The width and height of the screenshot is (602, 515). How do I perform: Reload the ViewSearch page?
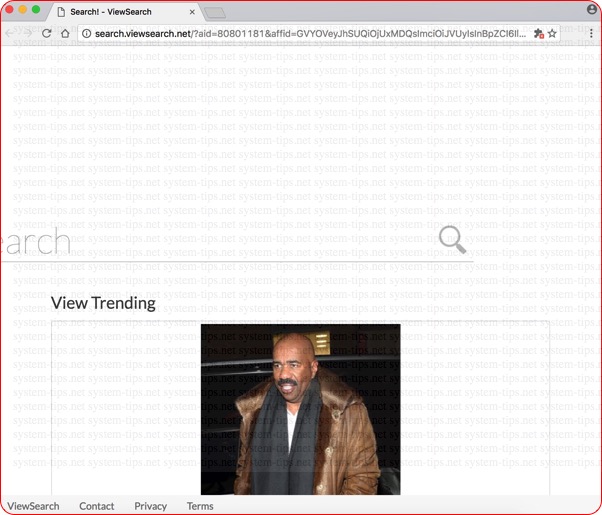pos(46,33)
